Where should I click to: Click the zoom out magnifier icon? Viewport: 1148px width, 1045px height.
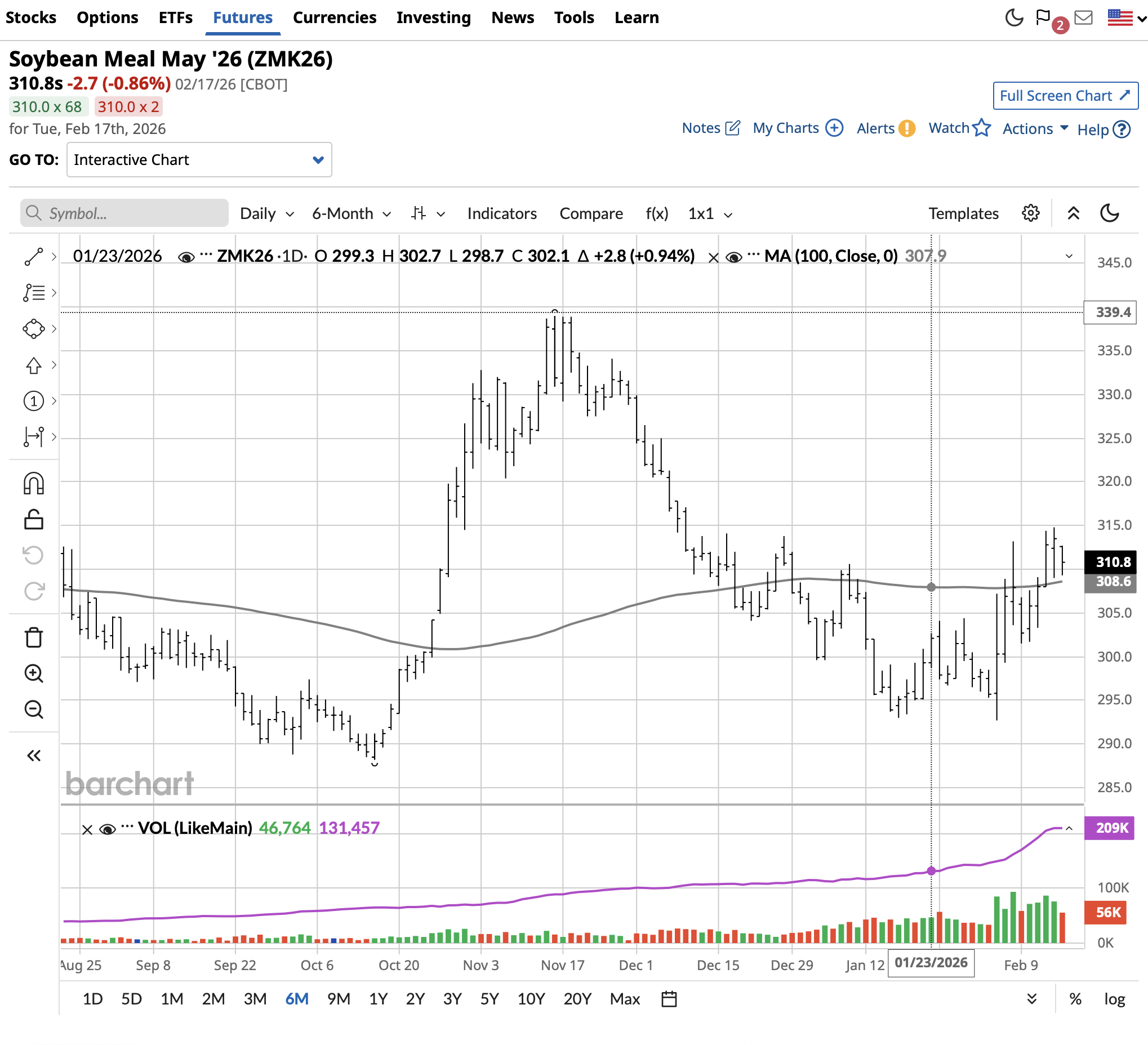[34, 709]
